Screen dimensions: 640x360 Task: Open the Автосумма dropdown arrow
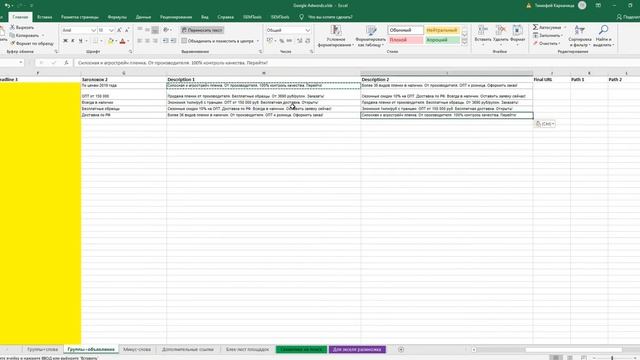click(565, 27)
